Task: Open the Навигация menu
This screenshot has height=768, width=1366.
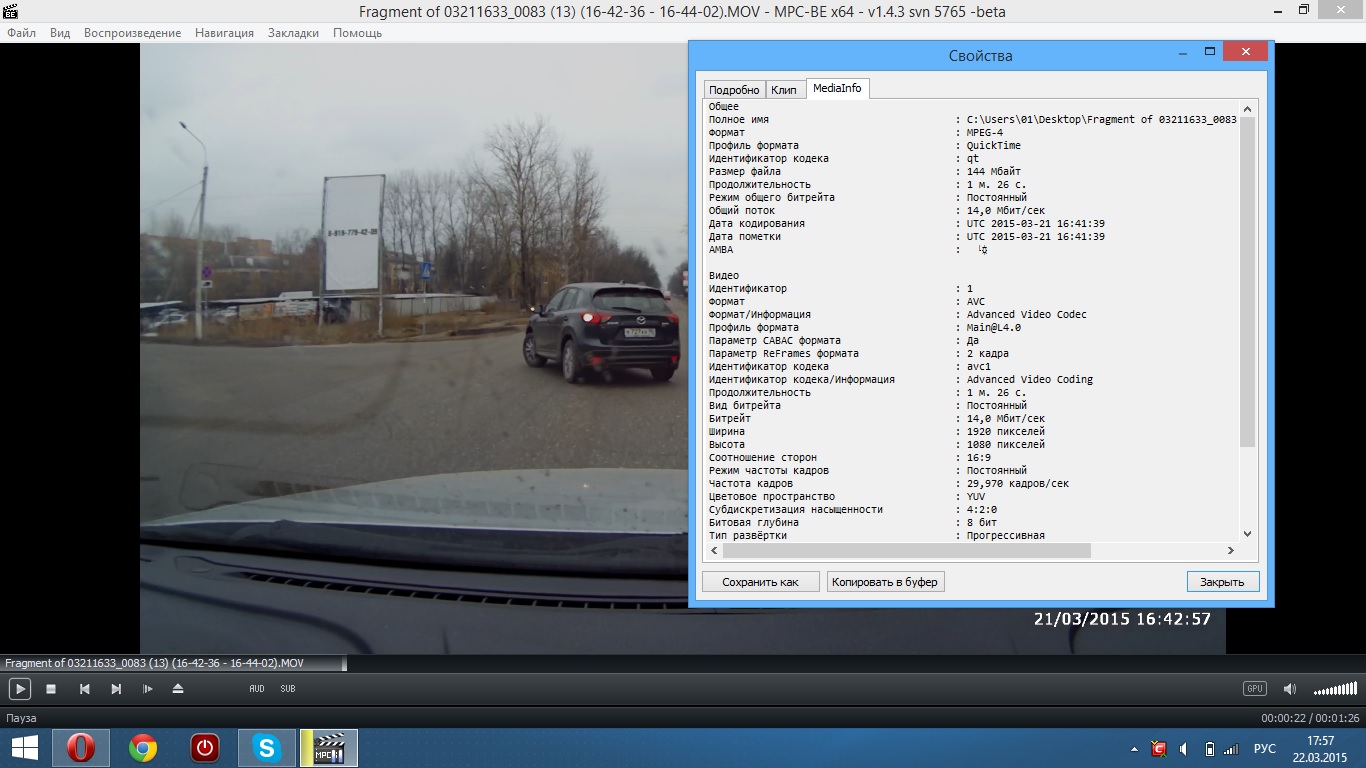Action: click(x=224, y=33)
